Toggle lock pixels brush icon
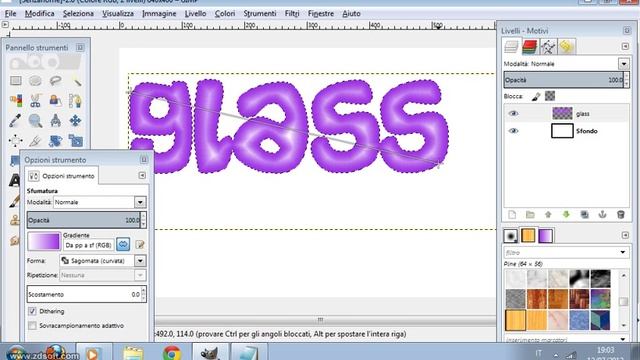 point(536,96)
